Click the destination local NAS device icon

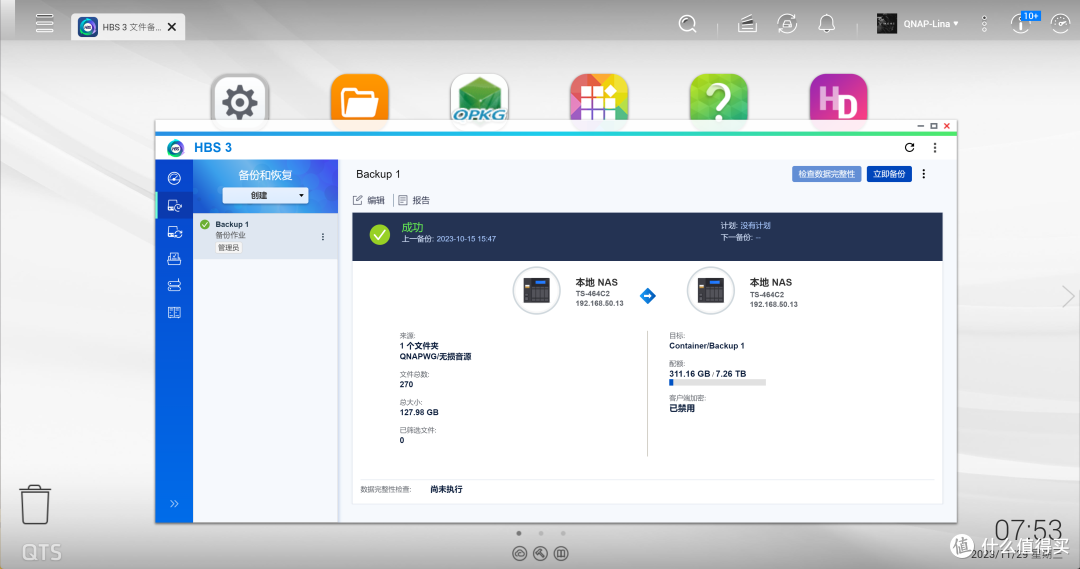click(711, 291)
